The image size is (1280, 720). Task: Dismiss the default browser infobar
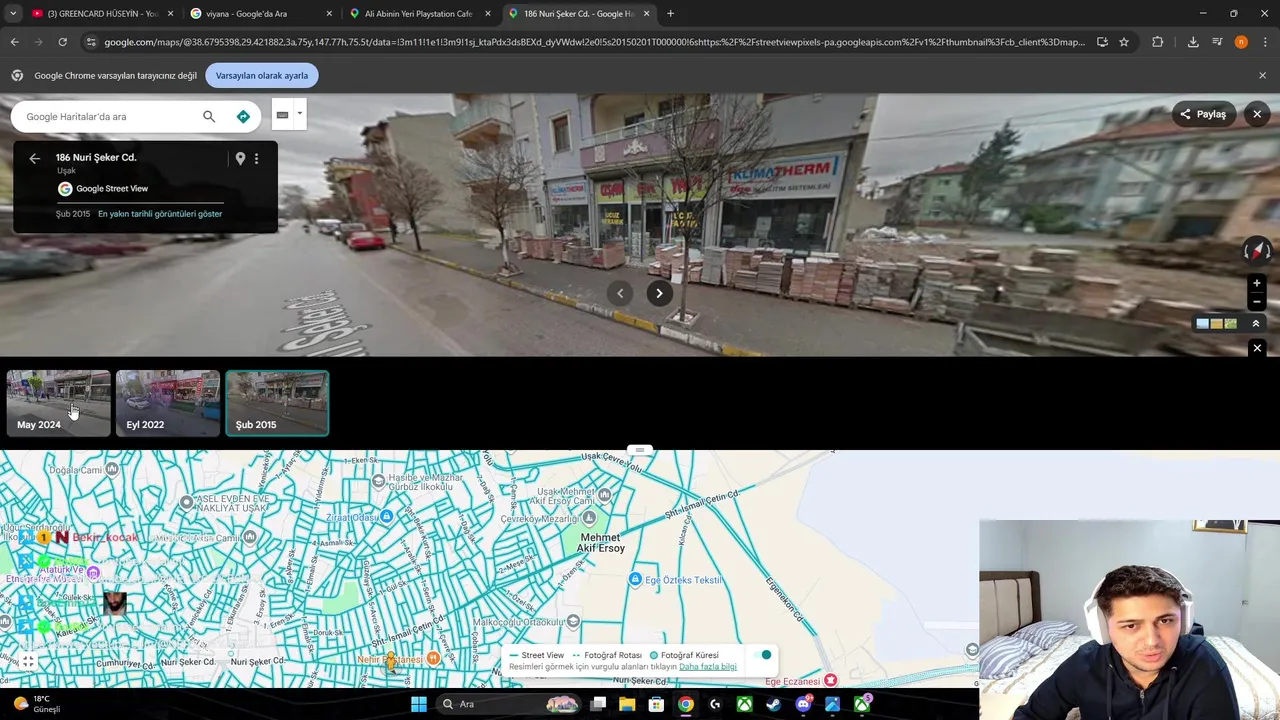click(x=1262, y=75)
